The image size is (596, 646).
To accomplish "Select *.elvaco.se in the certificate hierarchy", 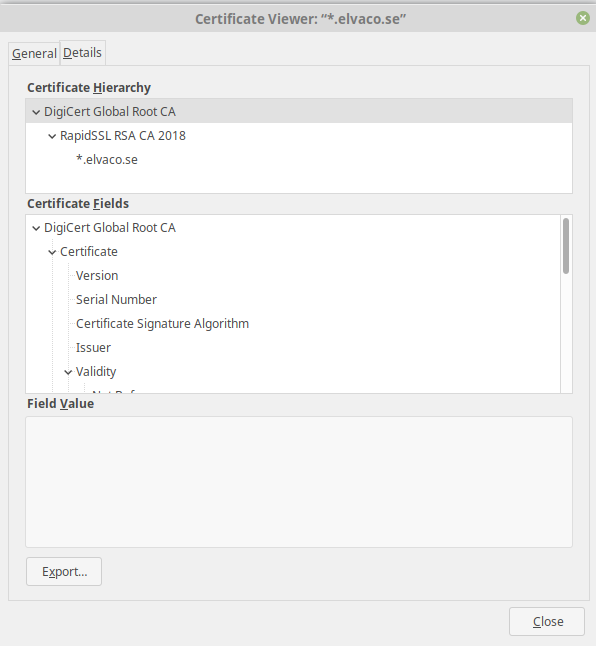I will (107, 159).
